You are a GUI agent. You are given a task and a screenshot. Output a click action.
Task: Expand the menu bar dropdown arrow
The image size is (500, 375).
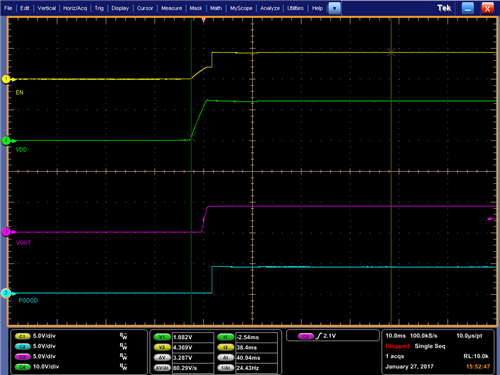pyautogui.click(x=334, y=8)
